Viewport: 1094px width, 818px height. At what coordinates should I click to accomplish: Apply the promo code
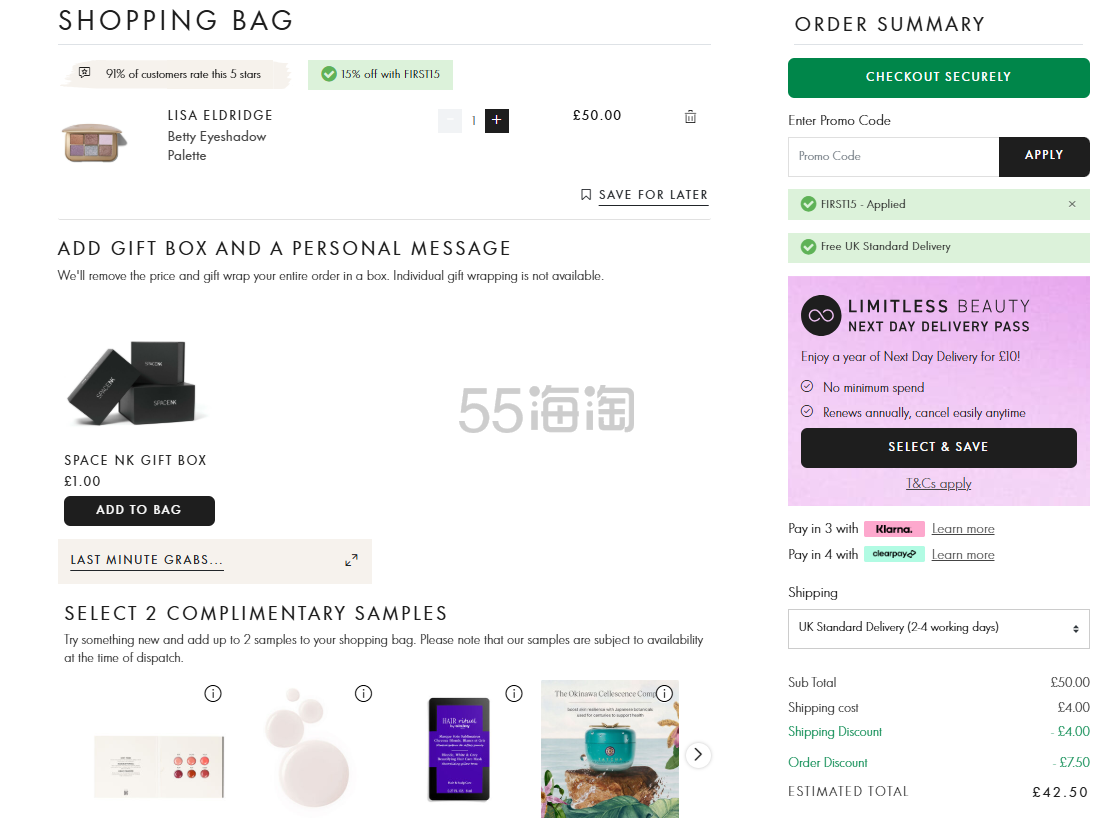pos(1043,156)
